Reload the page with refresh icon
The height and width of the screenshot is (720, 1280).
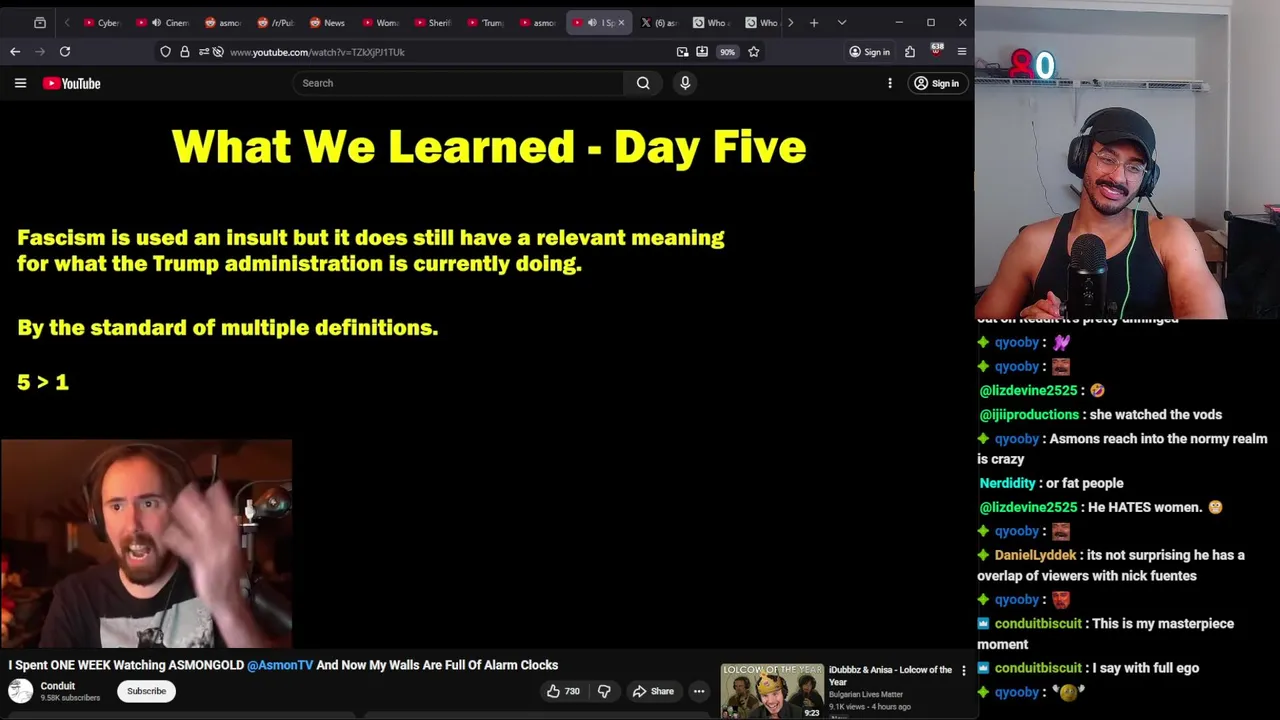[65, 51]
